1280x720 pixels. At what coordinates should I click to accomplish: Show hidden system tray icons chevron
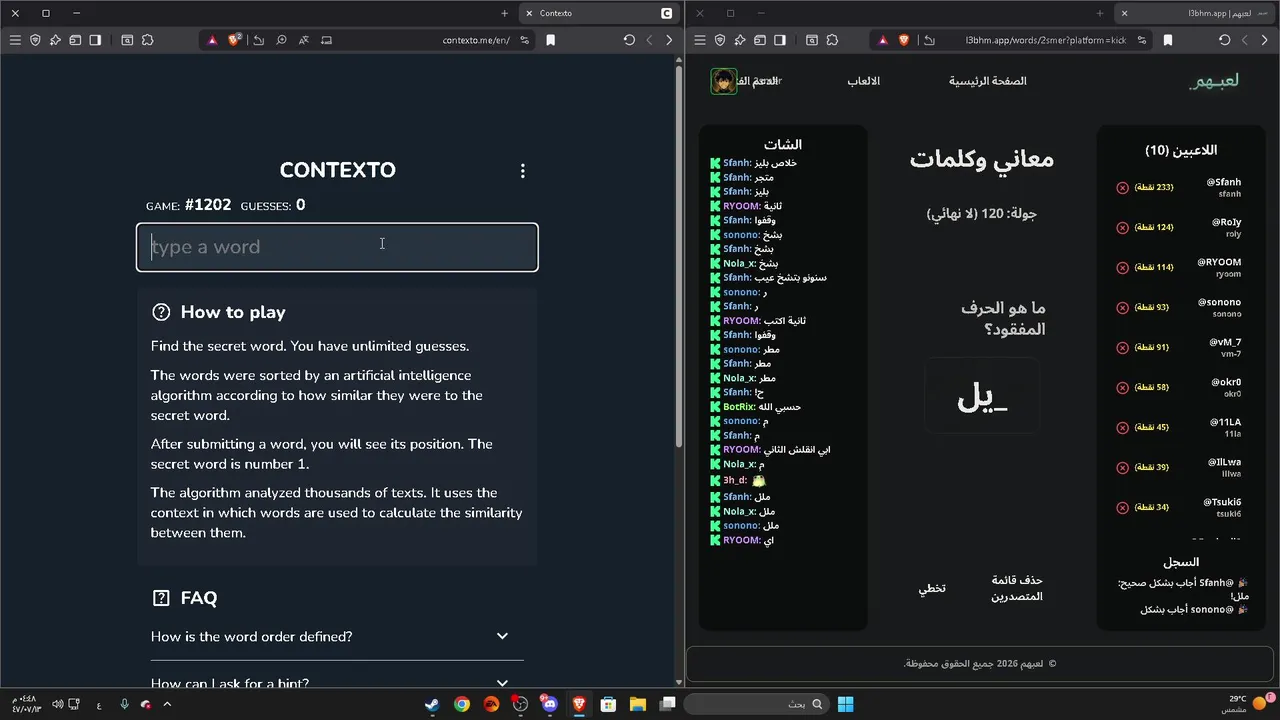point(167,704)
